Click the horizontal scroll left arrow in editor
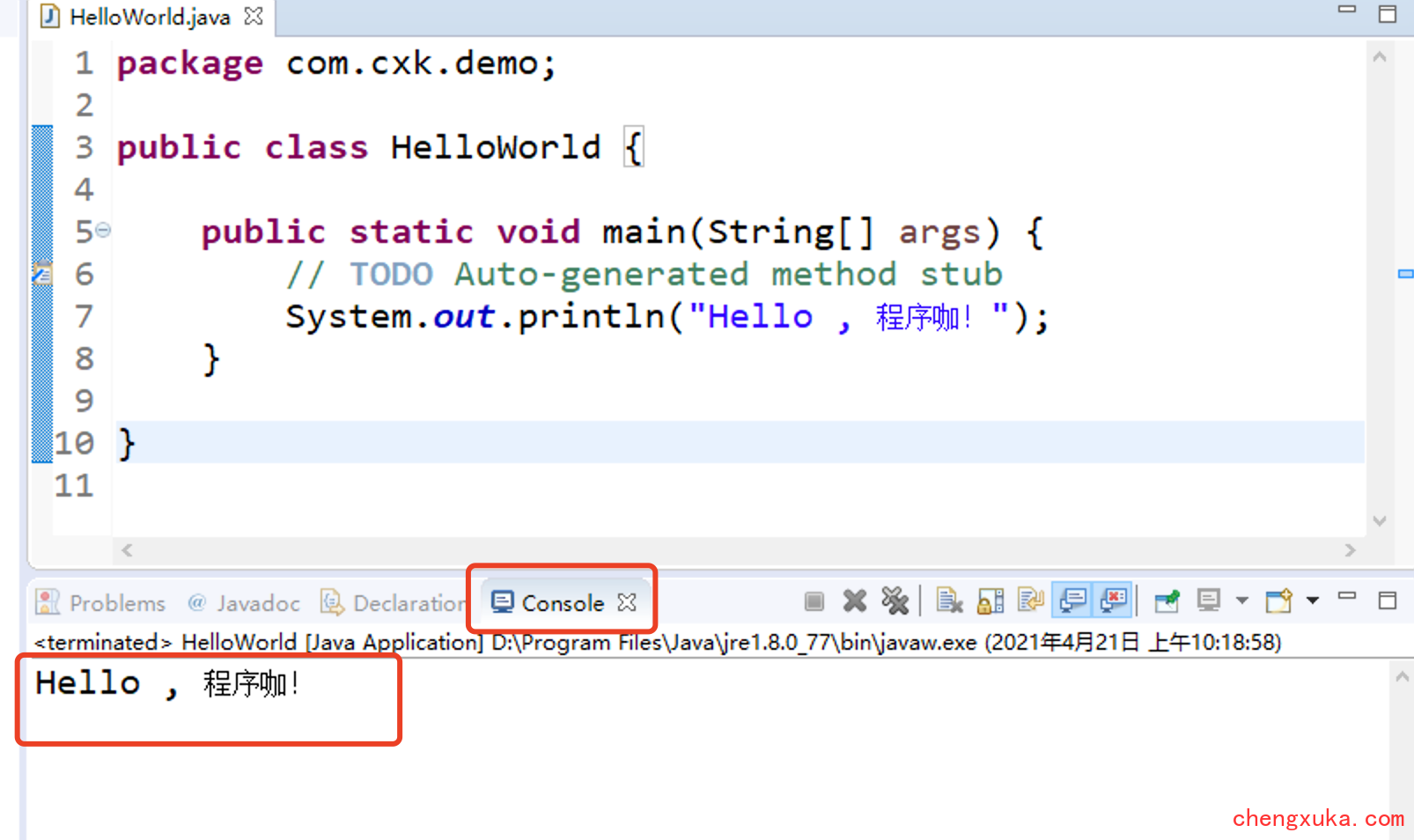The image size is (1414, 840). [128, 550]
